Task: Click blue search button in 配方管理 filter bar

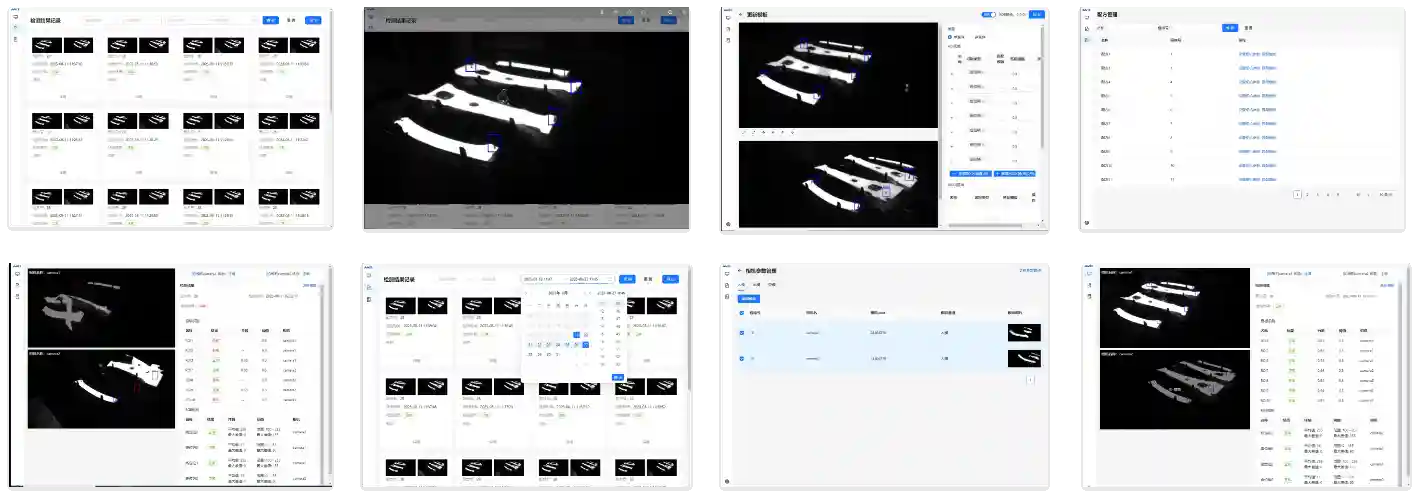Action: click(x=1230, y=28)
